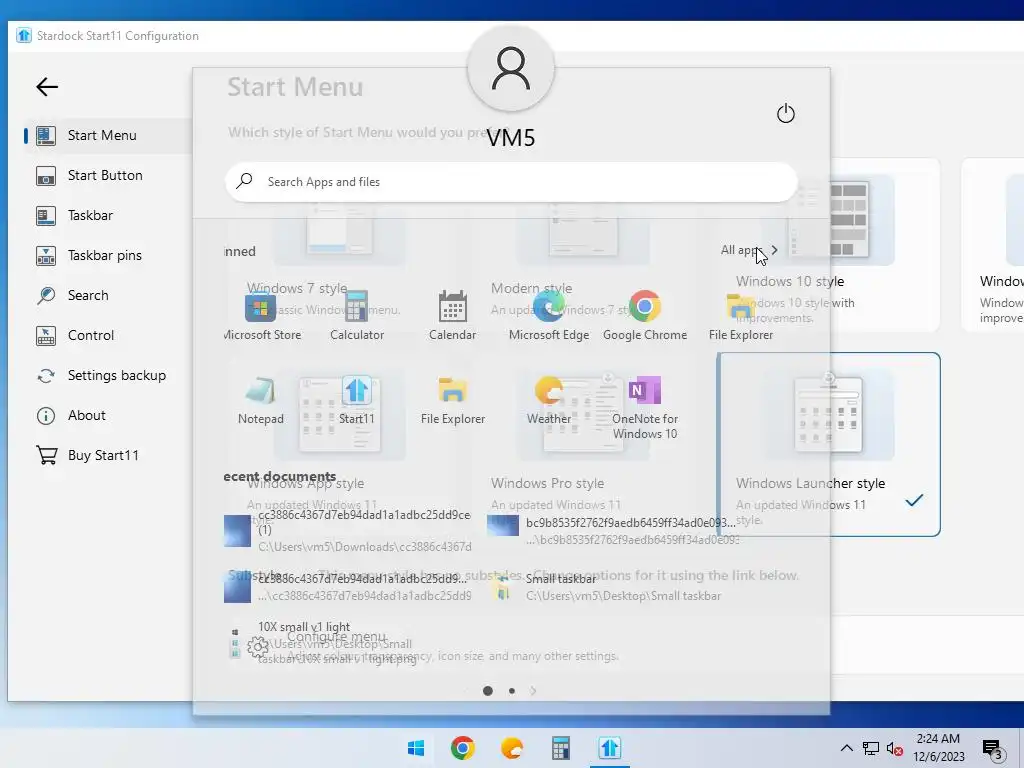This screenshot has width=1024, height=768.
Task: Launch Notepad from pinned apps
Action: pyautogui.click(x=261, y=400)
